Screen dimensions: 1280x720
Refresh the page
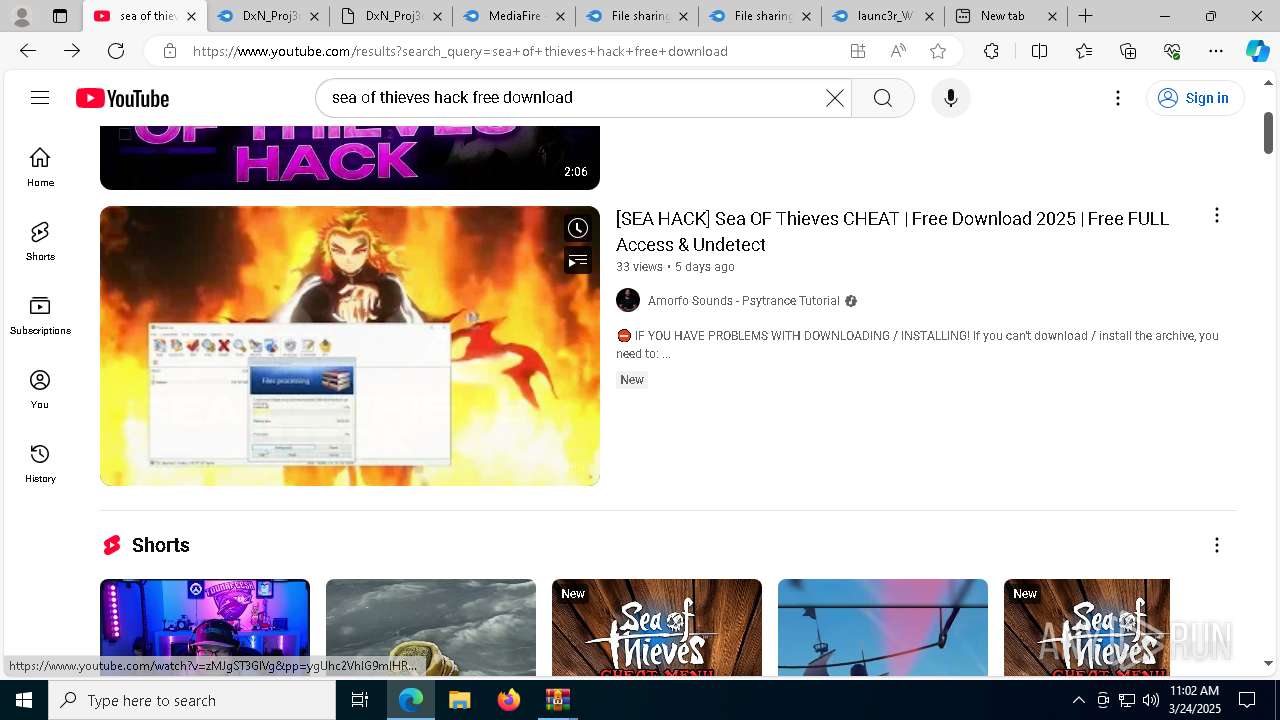[x=116, y=51]
